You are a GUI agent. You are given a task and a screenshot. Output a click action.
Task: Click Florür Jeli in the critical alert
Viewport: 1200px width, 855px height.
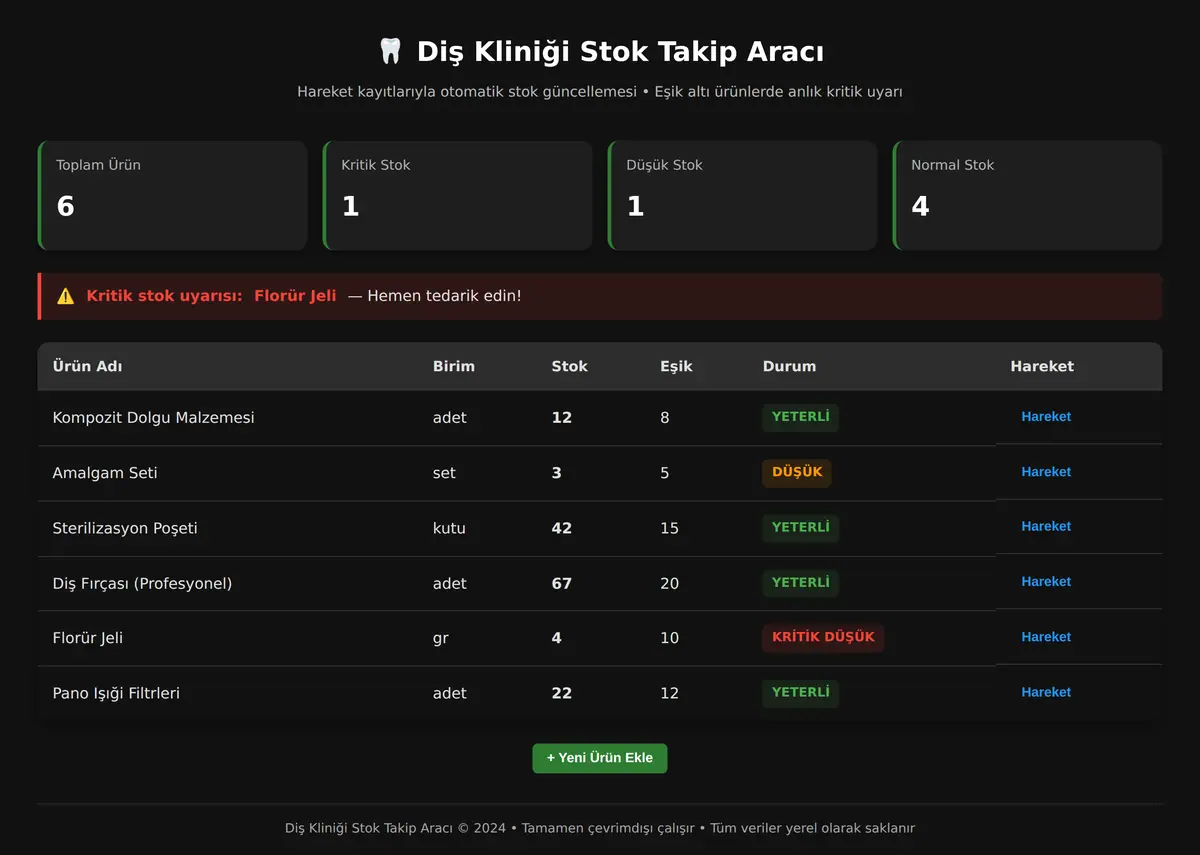pyautogui.click(x=295, y=296)
